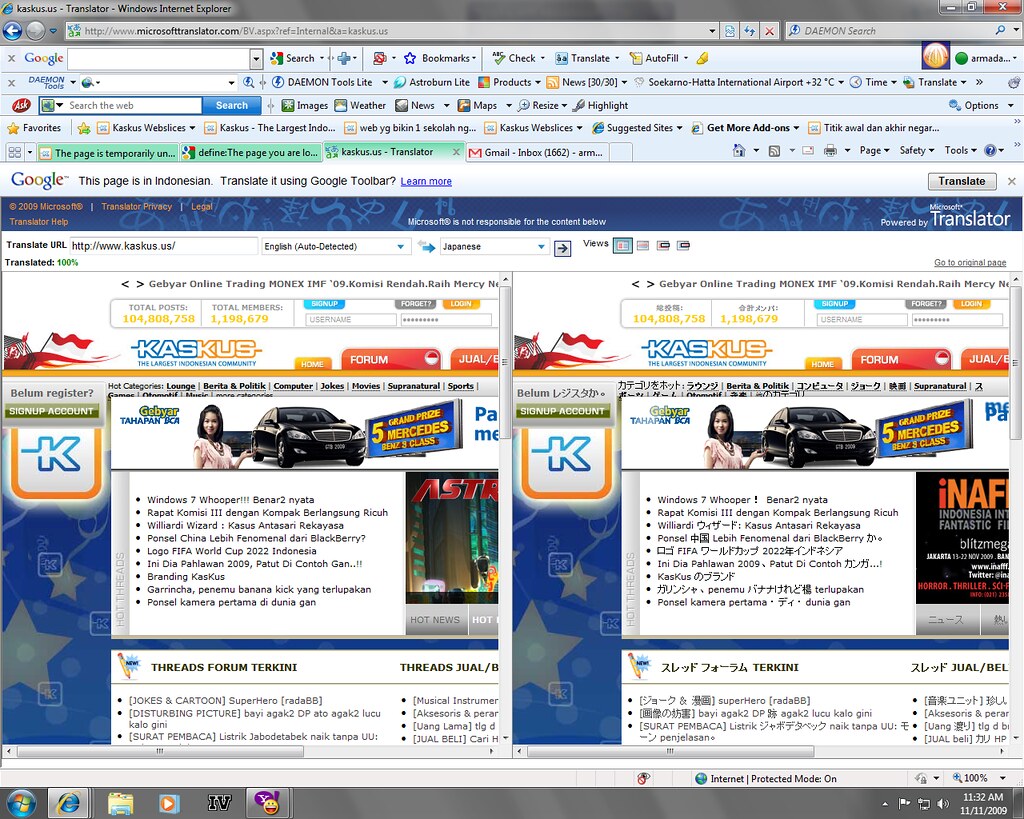Screen dimensions: 1024x819
Task: Open Maps from the Ask toolbar
Action: (x=477, y=105)
